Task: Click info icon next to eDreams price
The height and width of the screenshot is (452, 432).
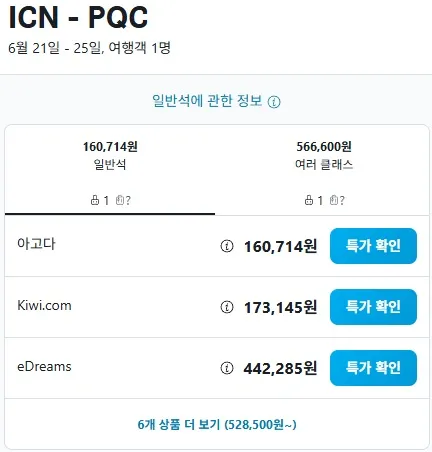Action: tap(227, 368)
